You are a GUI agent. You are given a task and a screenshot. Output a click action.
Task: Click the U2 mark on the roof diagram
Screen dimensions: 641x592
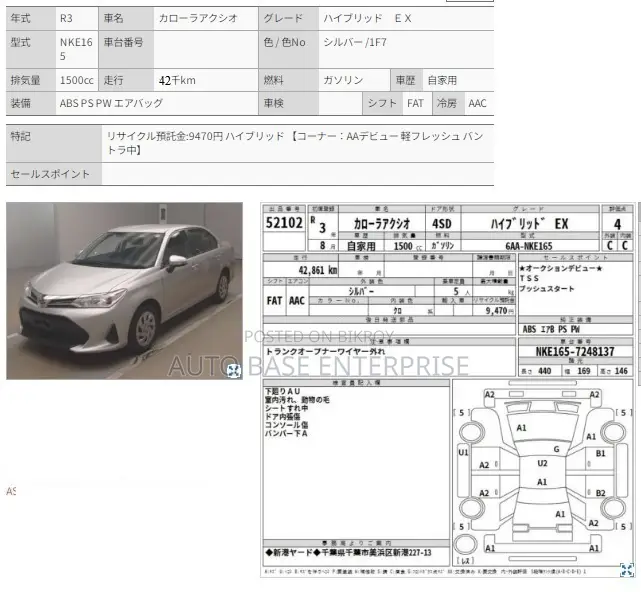(542, 463)
